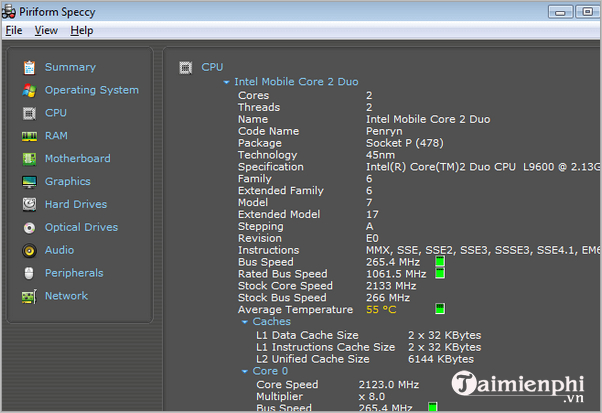This screenshot has height=413, width=602.
Task: Open the Help menu
Action: [81, 30]
